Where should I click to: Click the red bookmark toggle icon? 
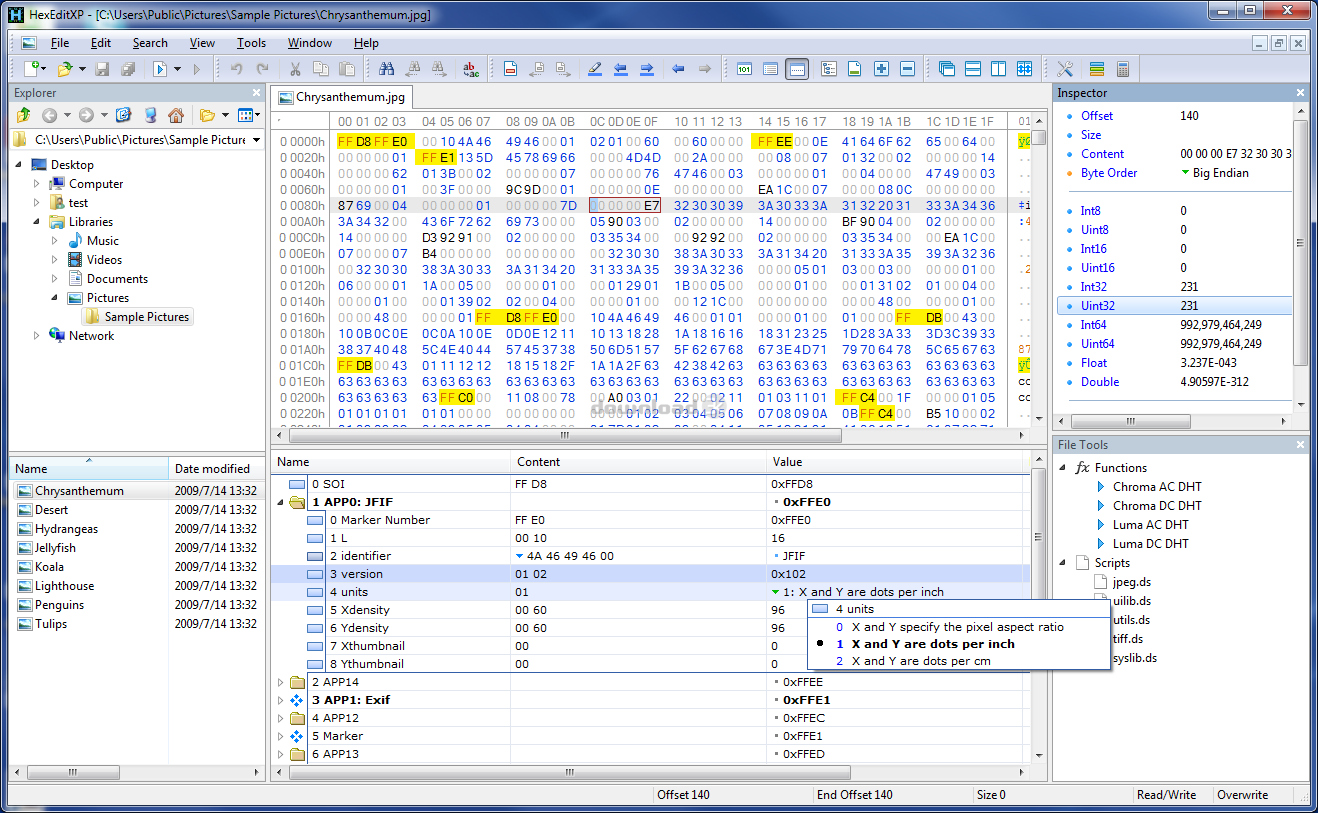(x=510, y=69)
